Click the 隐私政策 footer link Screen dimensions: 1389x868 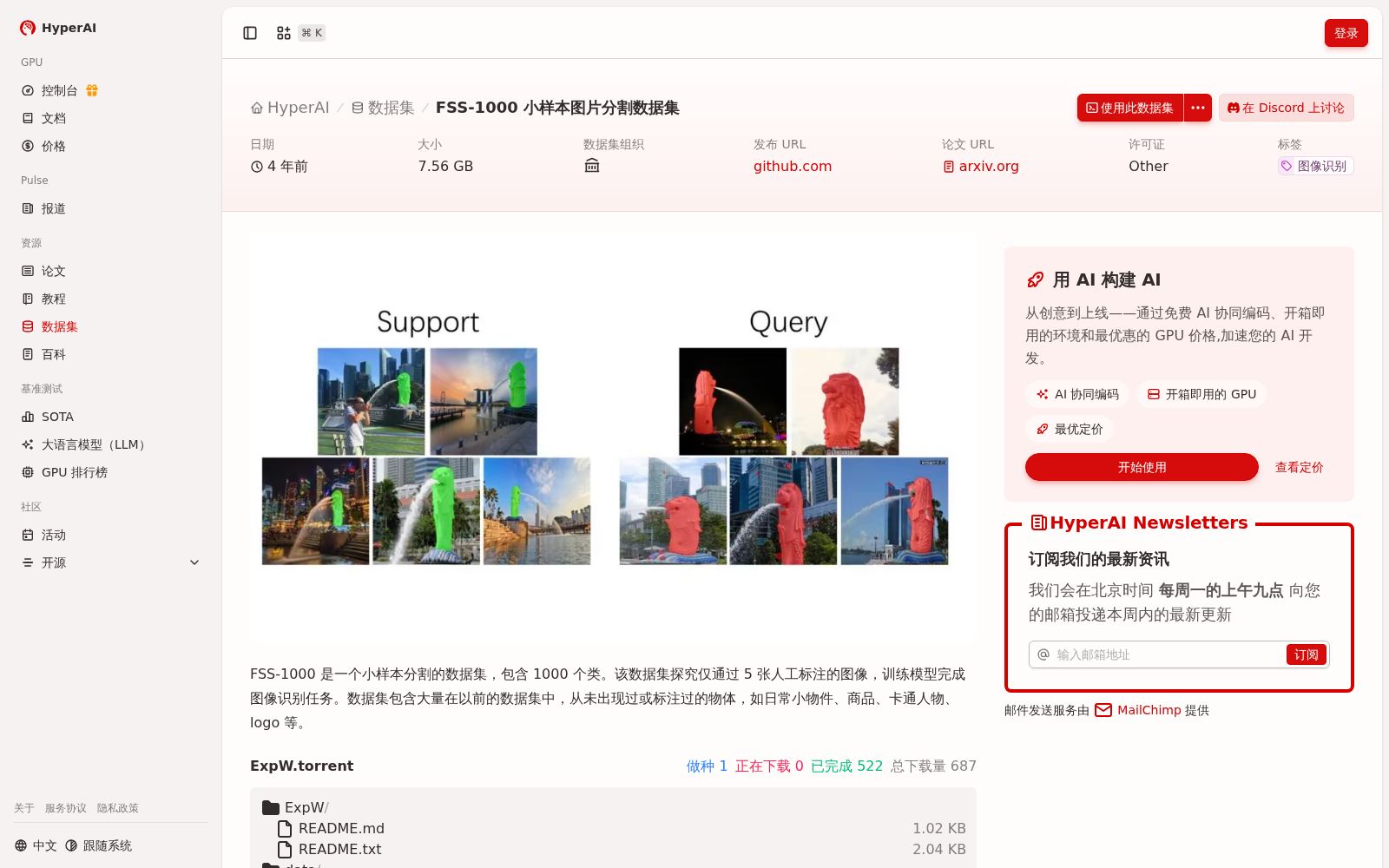tap(118, 808)
